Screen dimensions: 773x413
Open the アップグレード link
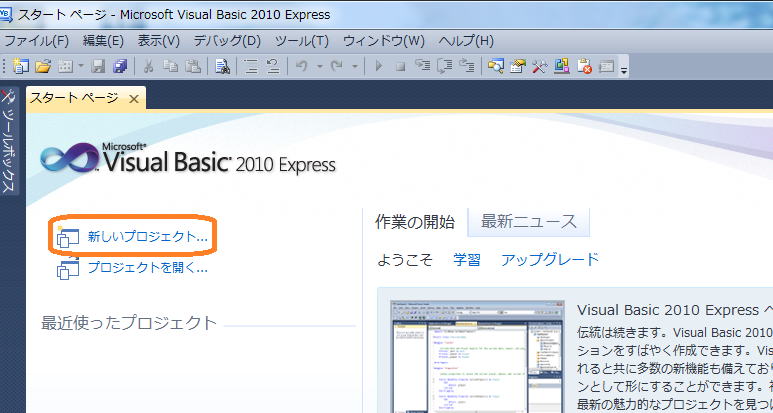(549, 260)
